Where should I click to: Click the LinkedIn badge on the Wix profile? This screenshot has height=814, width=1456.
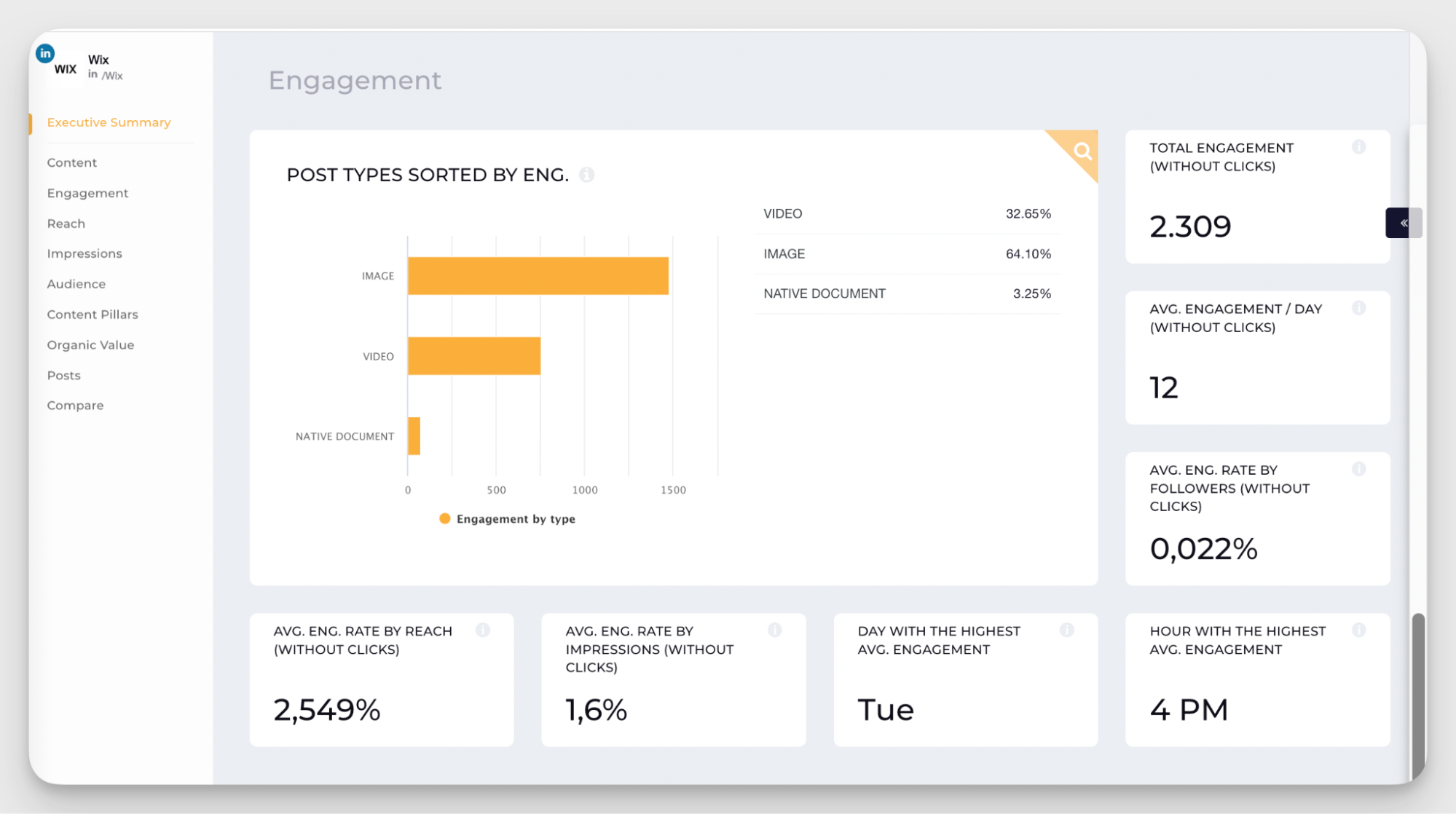point(45,53)
